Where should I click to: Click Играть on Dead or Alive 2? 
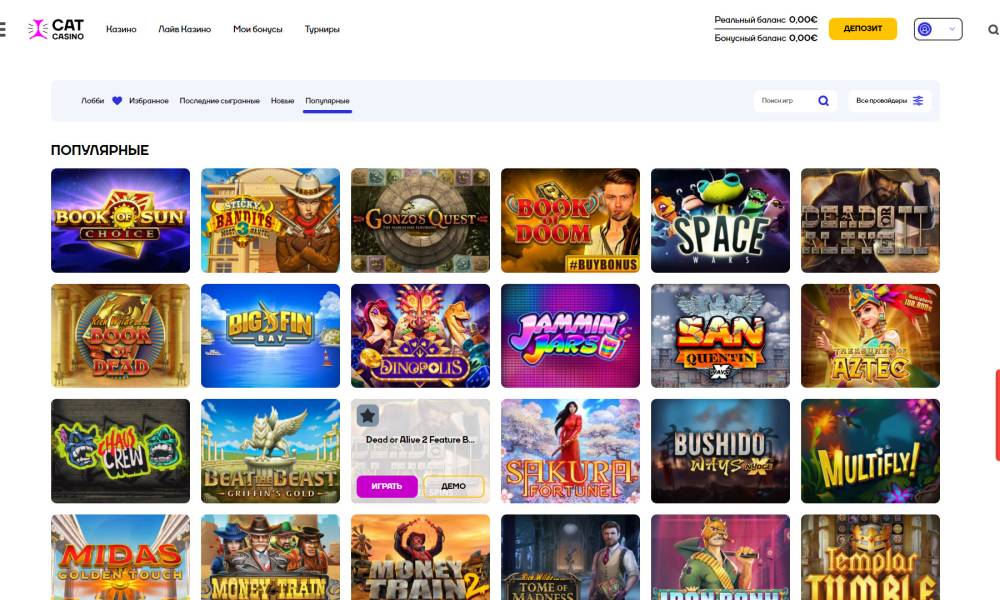click(x=386, y=487)
